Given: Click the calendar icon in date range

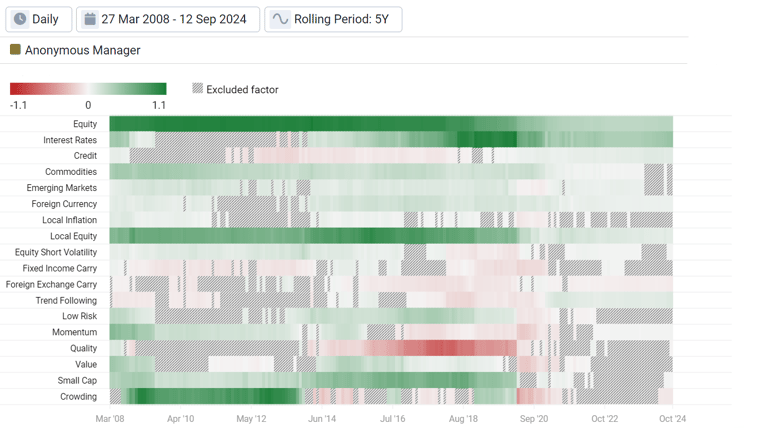Looking at the screenshot, I should click(x=90, y=19).
